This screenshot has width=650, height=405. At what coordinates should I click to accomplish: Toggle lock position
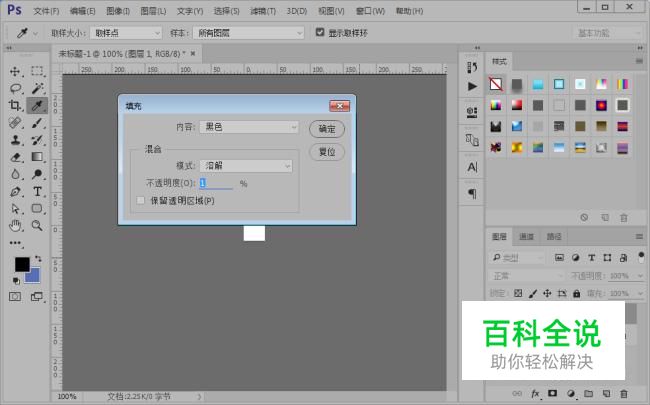547,293
